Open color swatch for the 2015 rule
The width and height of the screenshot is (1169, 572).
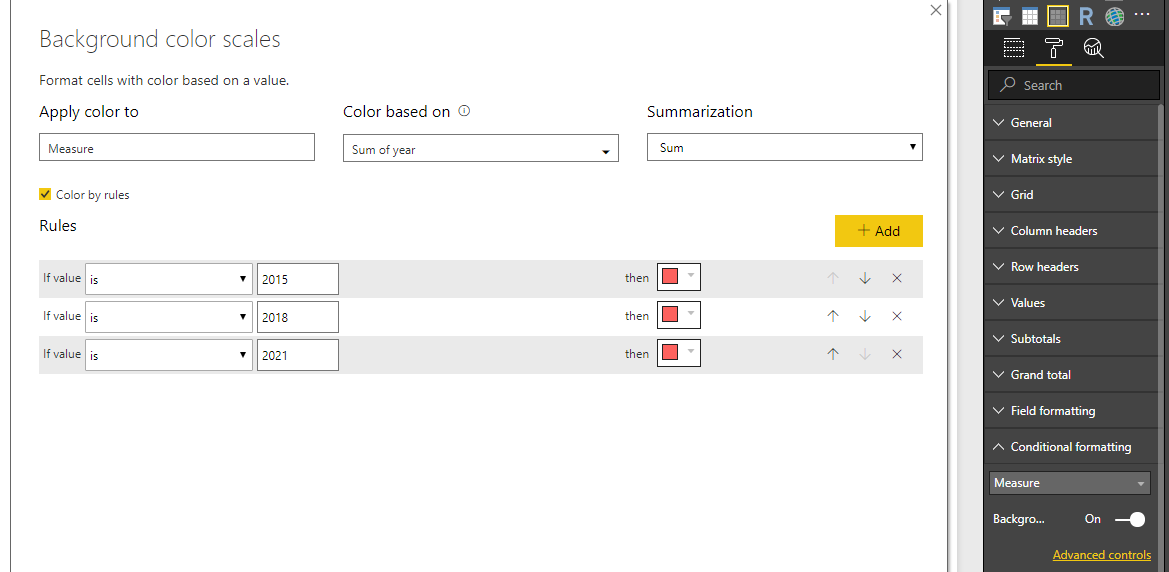point(678,277)
